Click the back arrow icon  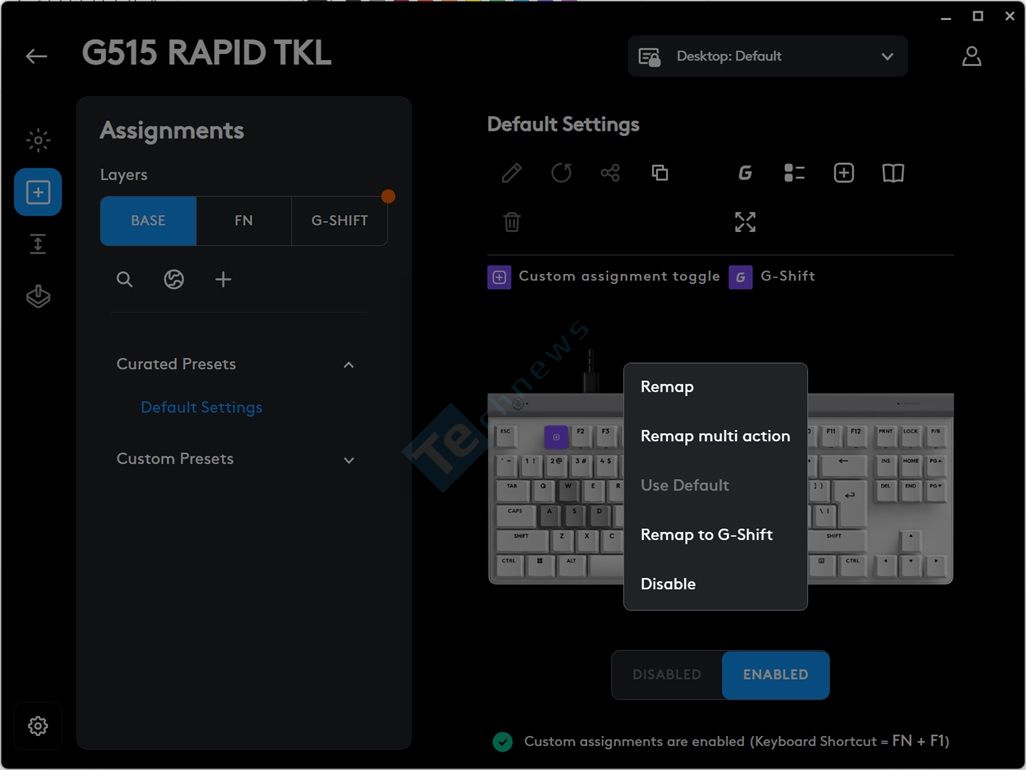click(x=37, y=56)
